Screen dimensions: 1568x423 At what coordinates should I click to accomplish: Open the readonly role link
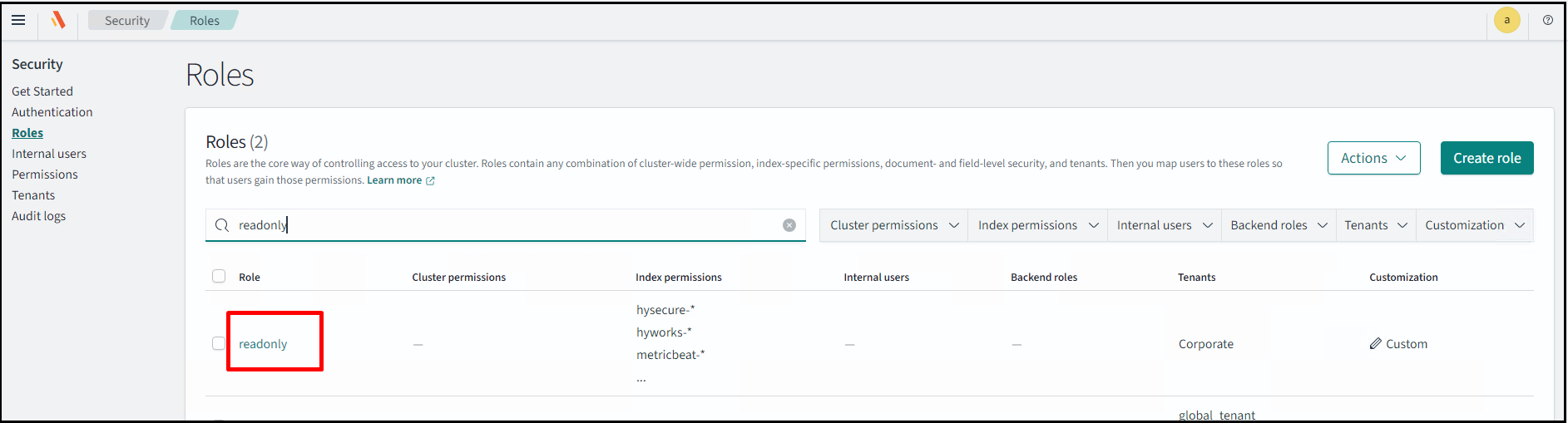click(263, 344)
